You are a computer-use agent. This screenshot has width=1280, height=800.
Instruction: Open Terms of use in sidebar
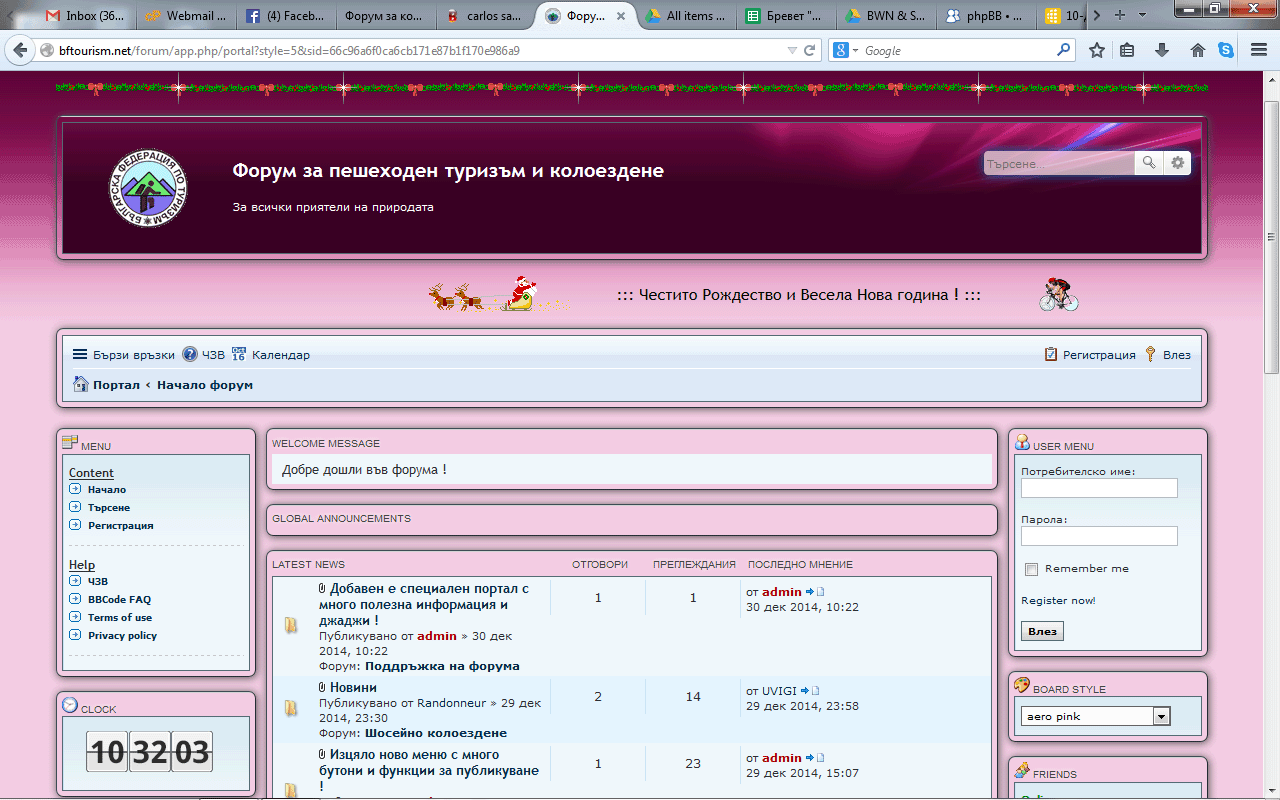[x=120, y=618]
